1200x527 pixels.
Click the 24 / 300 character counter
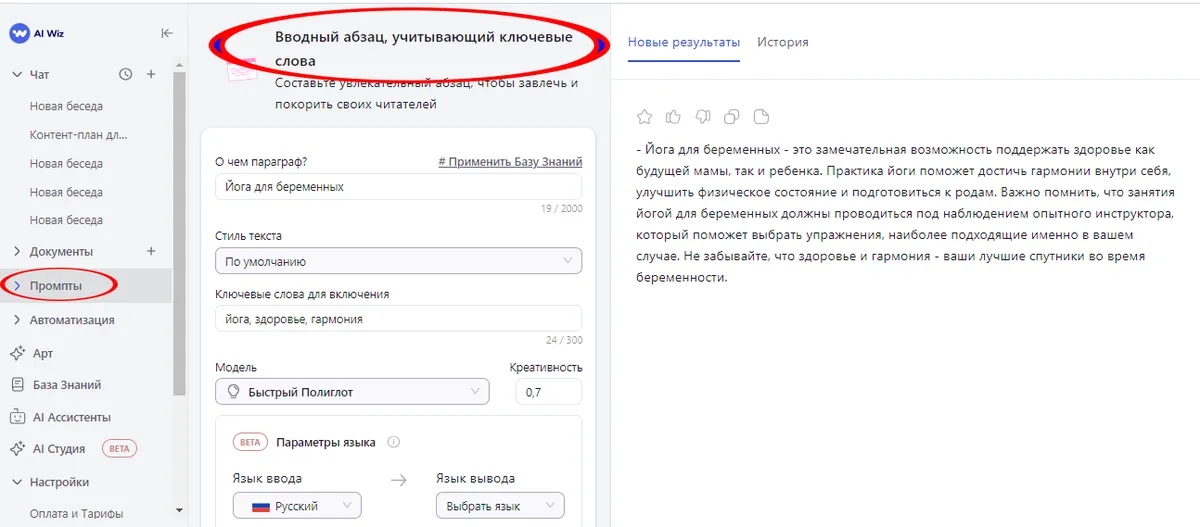562,340
